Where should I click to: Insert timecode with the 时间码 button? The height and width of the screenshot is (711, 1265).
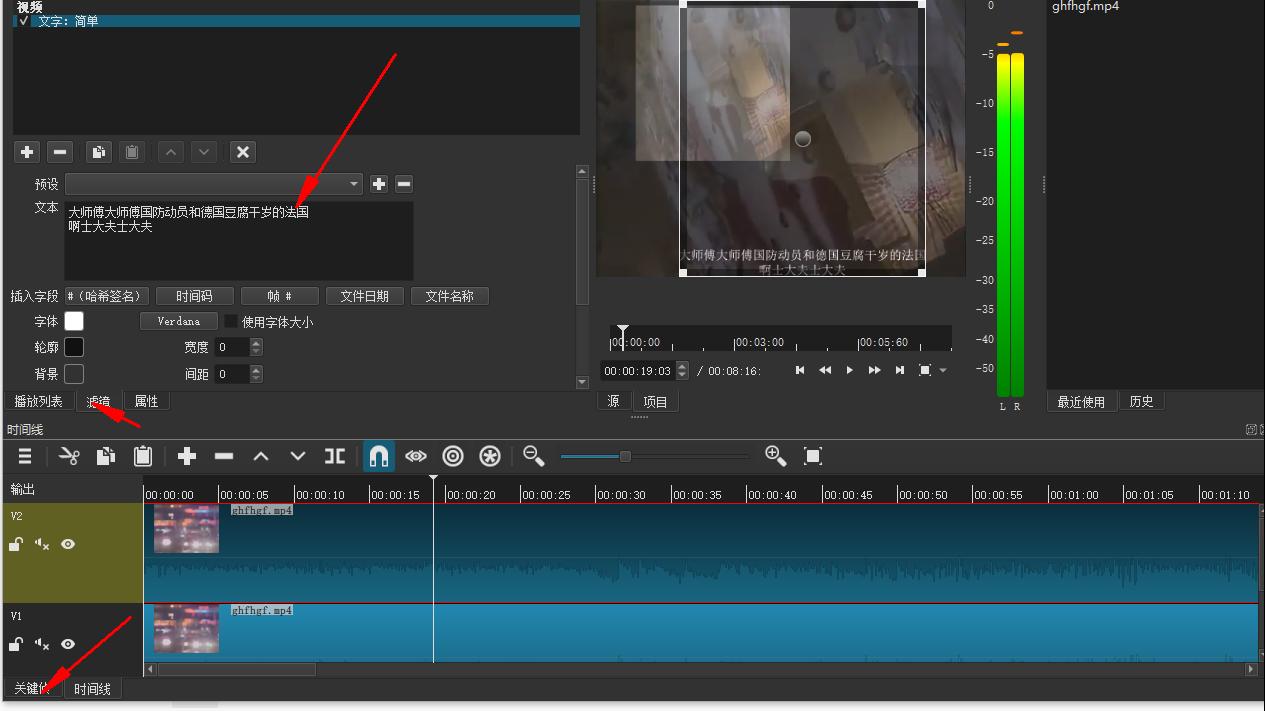[195, 295]
